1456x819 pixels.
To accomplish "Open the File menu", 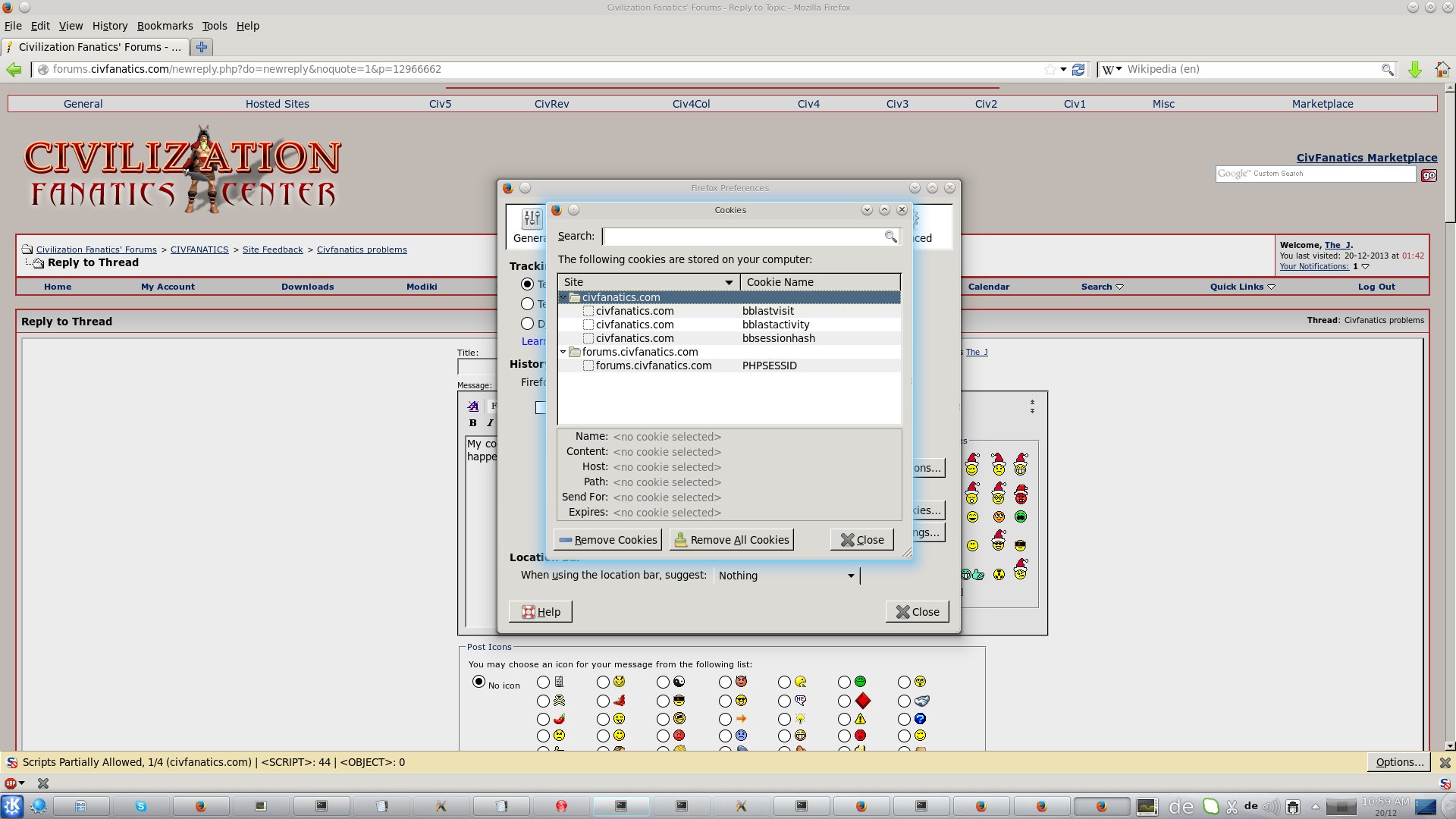I will point(13,26).
